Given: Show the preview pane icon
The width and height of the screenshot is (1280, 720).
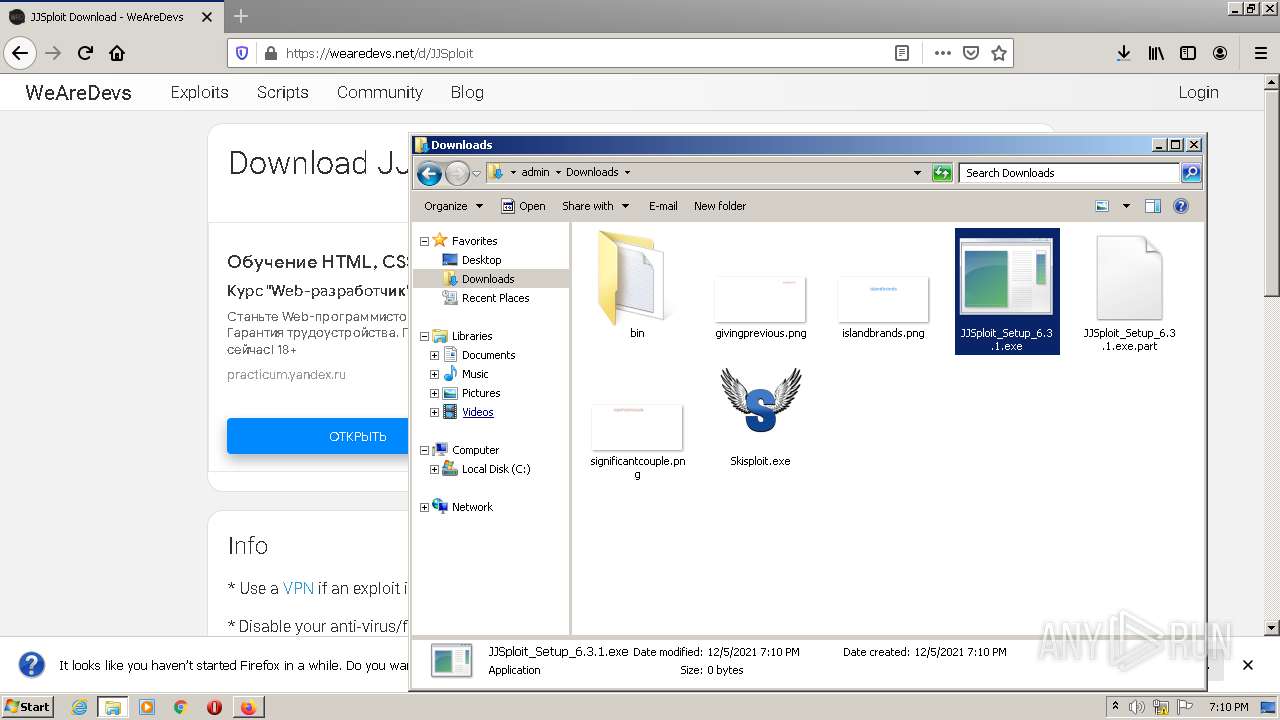Looking at the screenshot, I should [x=1153, y=206].
